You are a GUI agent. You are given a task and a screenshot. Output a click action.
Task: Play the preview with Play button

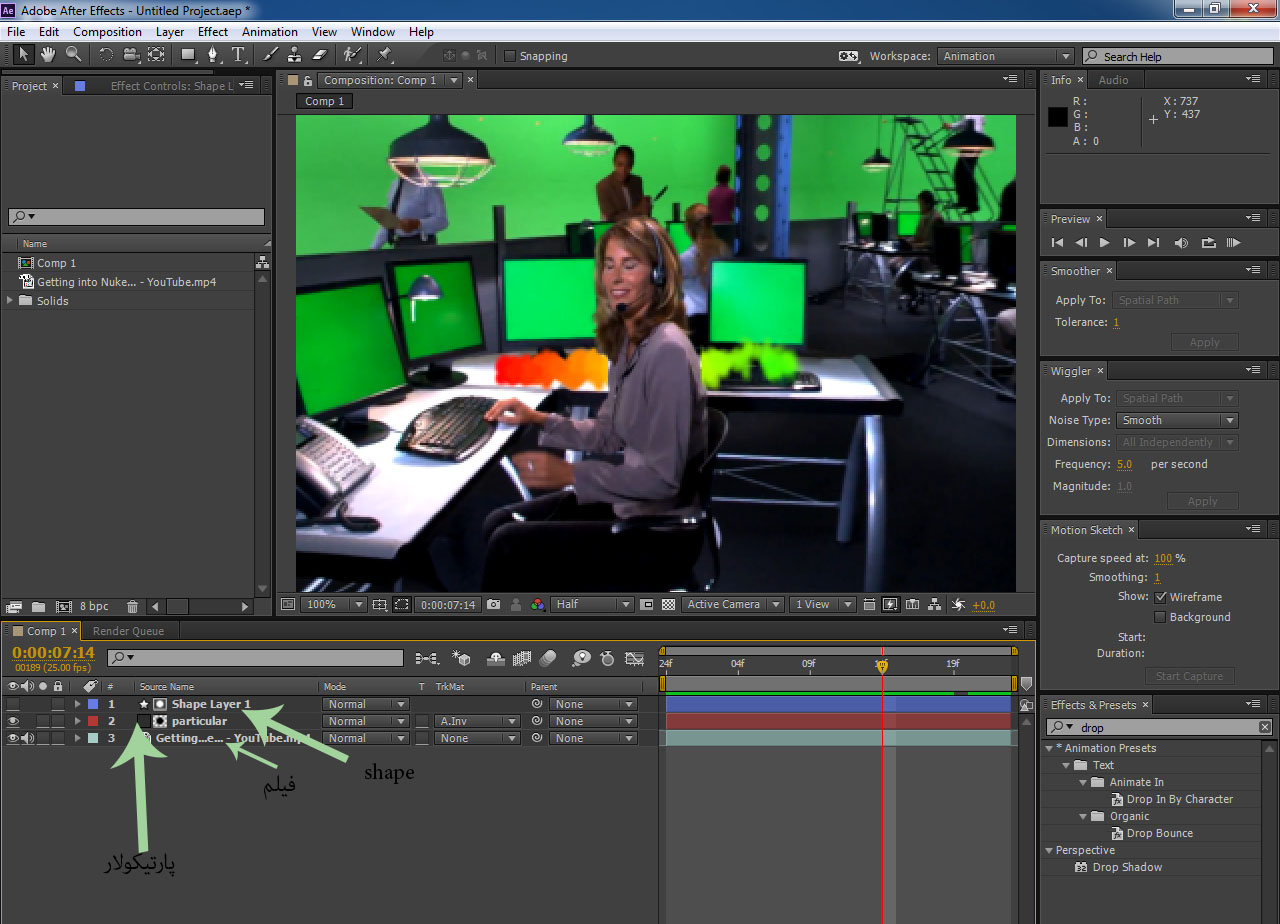coord(1104,242)
